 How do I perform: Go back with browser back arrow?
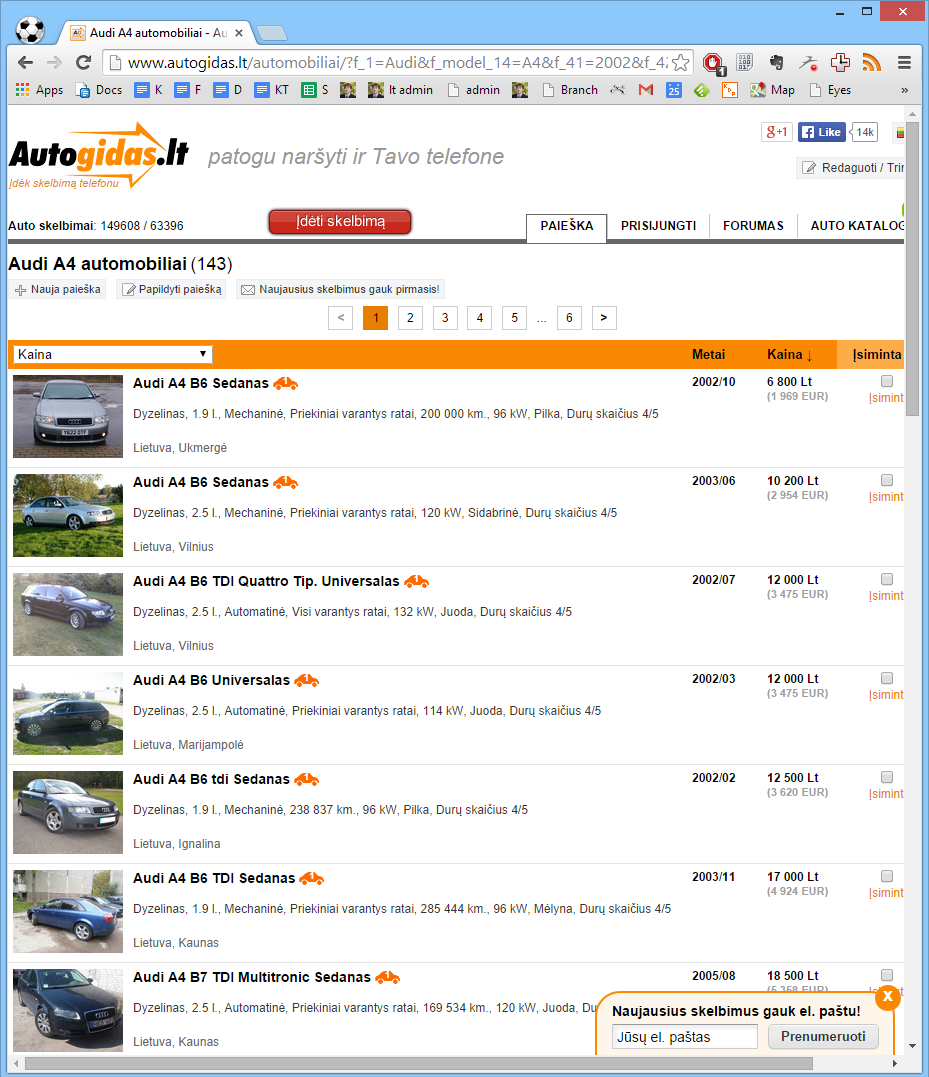coord(25,63)
